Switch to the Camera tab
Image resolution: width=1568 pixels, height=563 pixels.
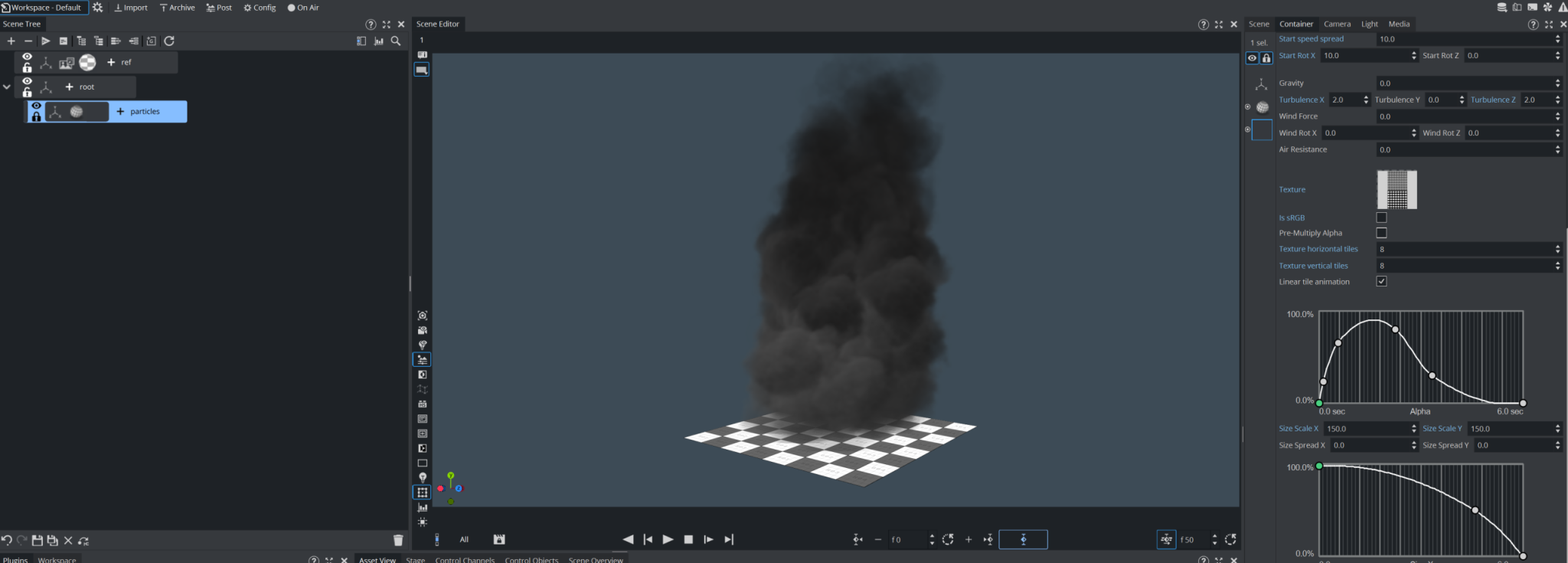(x=1337, y=24)
